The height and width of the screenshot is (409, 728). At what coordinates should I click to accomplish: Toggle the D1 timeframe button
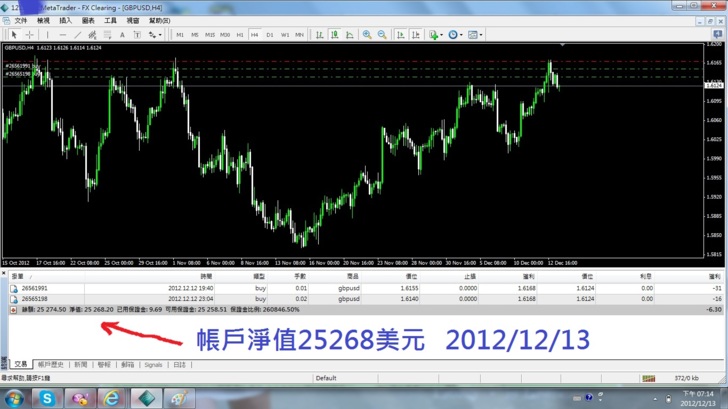coord(270,34)
